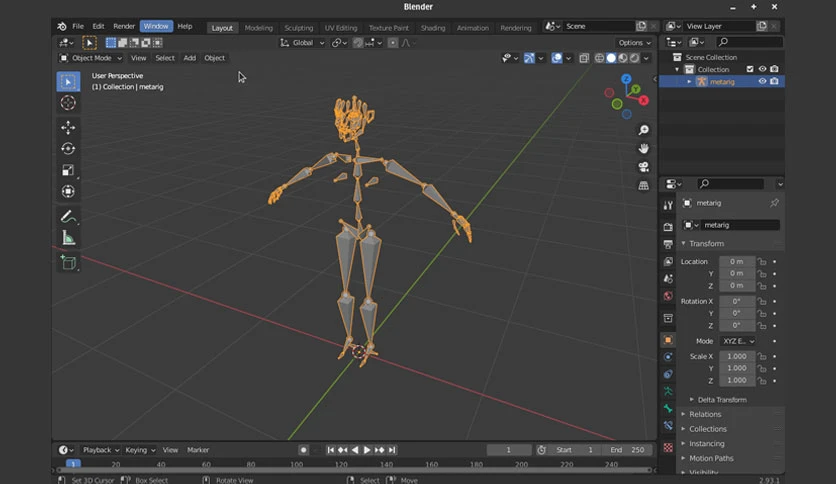Viewport: 836px width, 484px height.
Task: Select the Scale tool
Action: coord(68,170)
